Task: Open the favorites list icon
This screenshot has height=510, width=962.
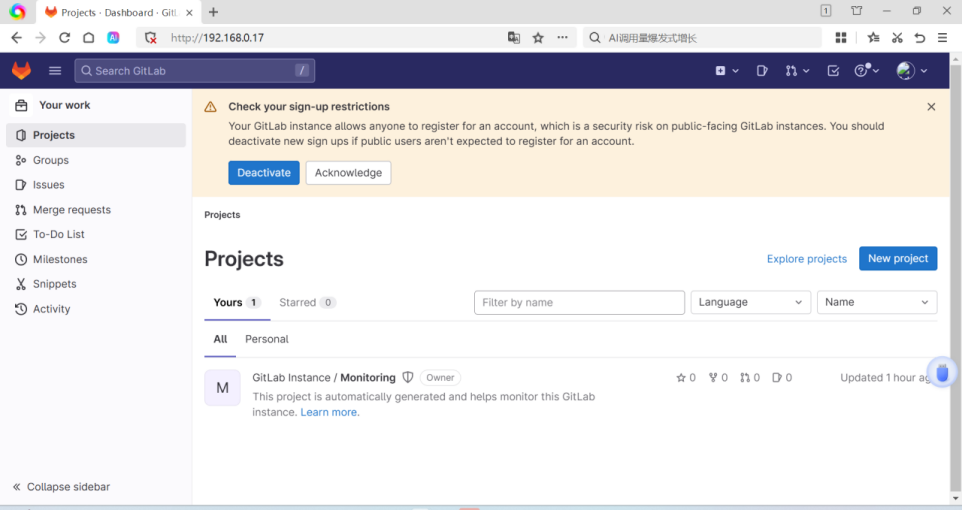Action: [874, 38]
